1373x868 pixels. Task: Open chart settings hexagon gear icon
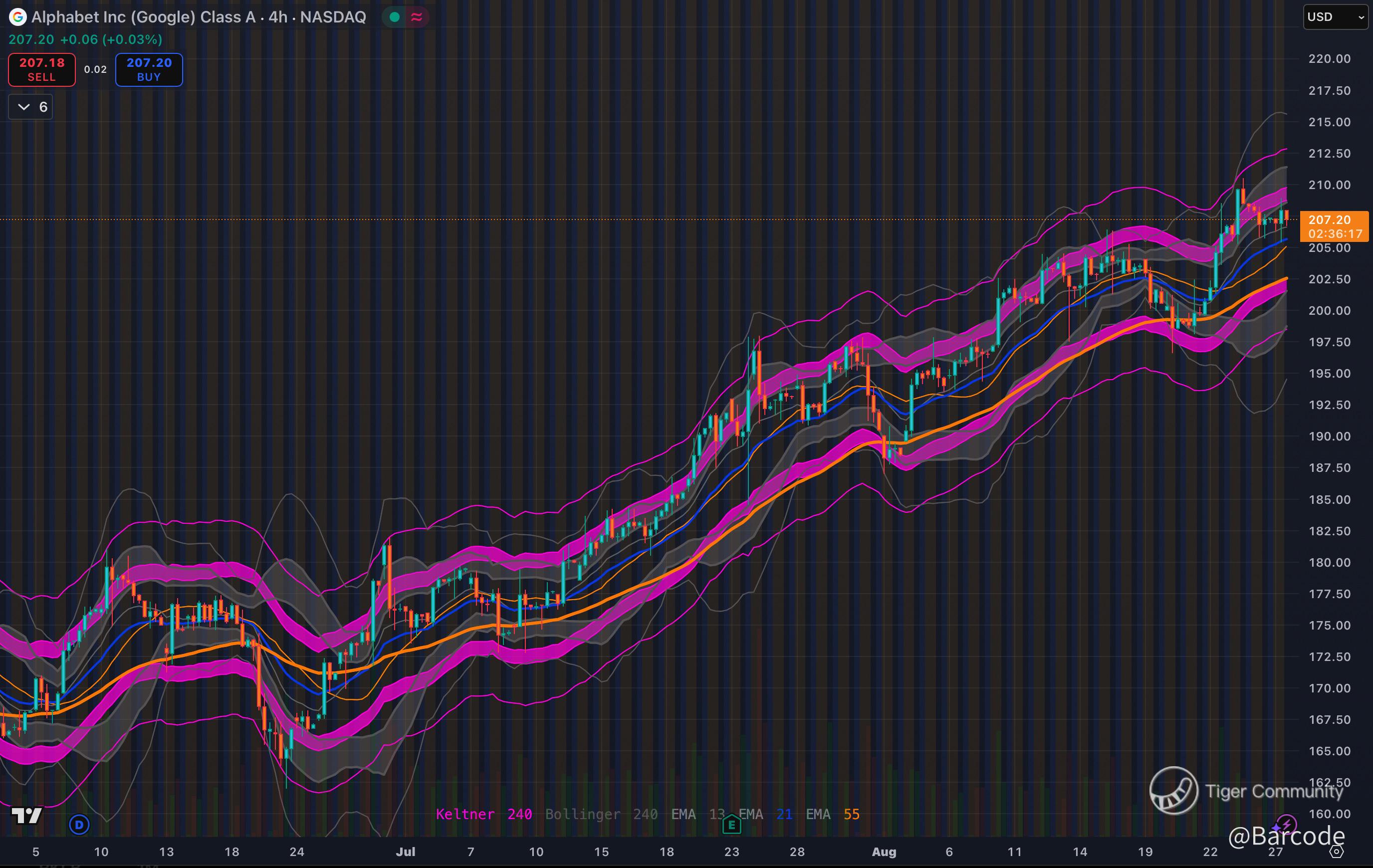tap(1337, 852)
